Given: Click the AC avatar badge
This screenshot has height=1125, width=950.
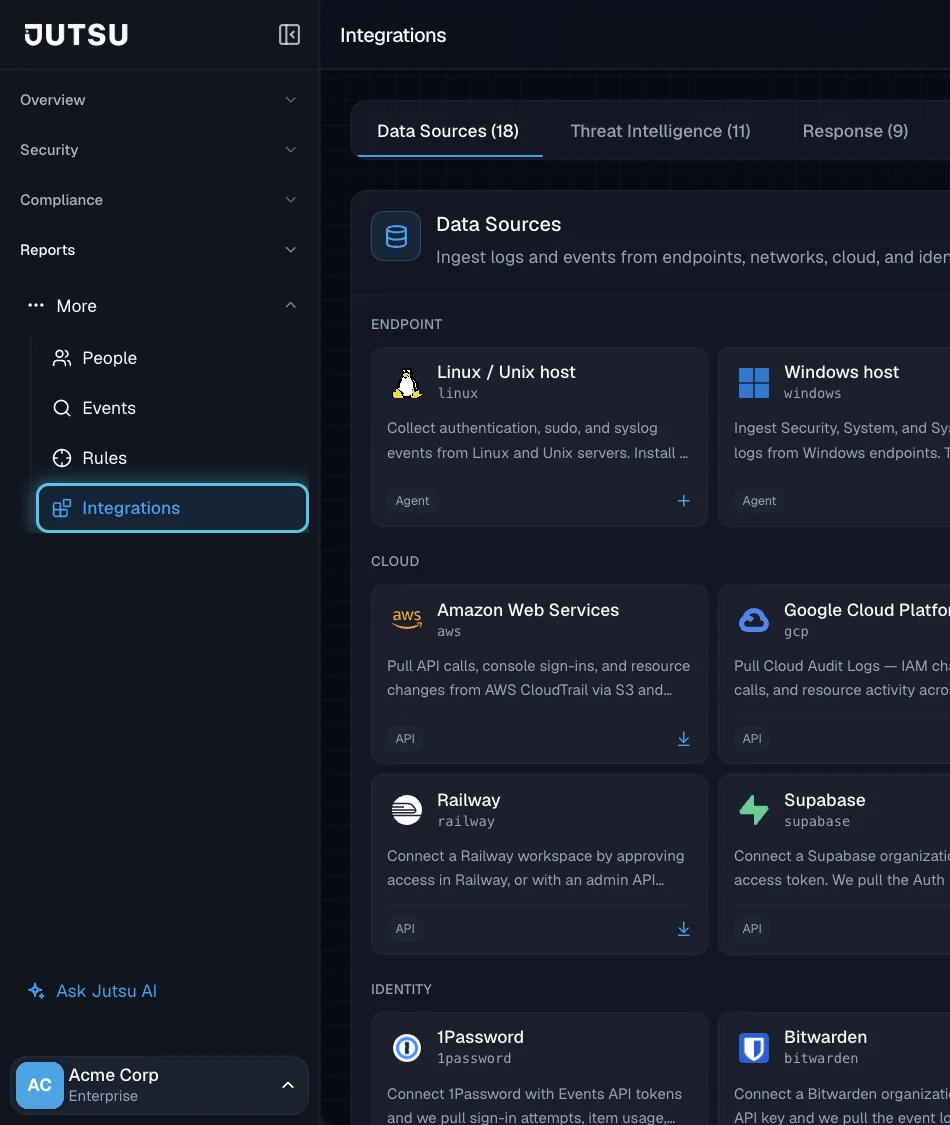Looking at the screenshot, I should pos(39,1085).
